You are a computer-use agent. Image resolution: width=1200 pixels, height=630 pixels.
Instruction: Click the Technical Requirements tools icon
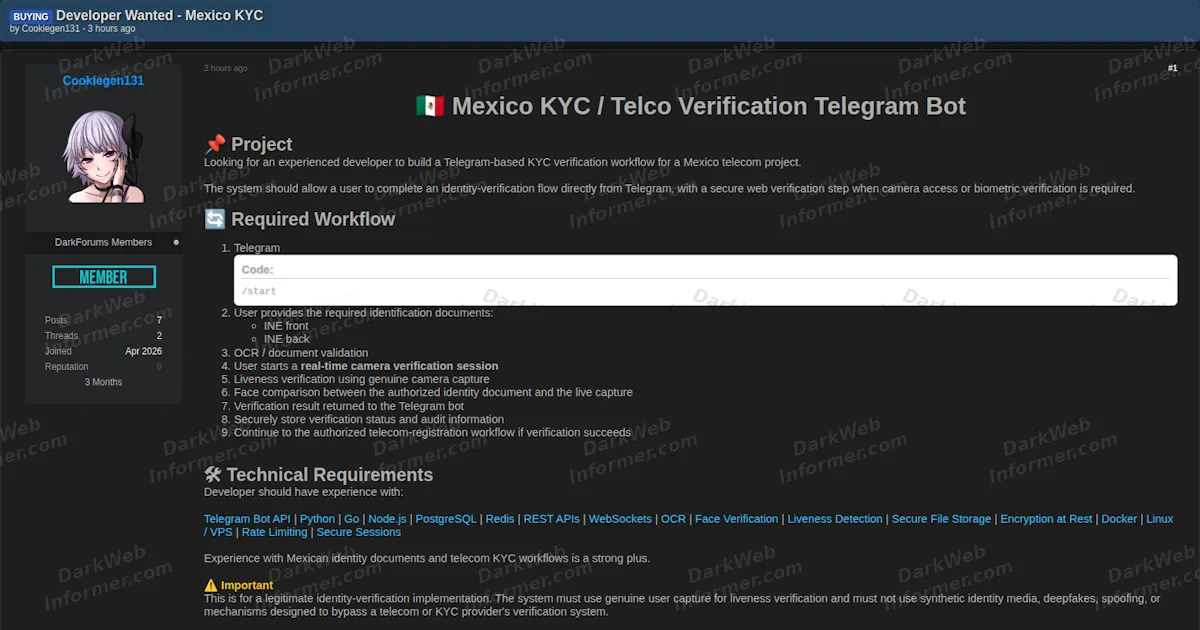[x=213, y=475]
